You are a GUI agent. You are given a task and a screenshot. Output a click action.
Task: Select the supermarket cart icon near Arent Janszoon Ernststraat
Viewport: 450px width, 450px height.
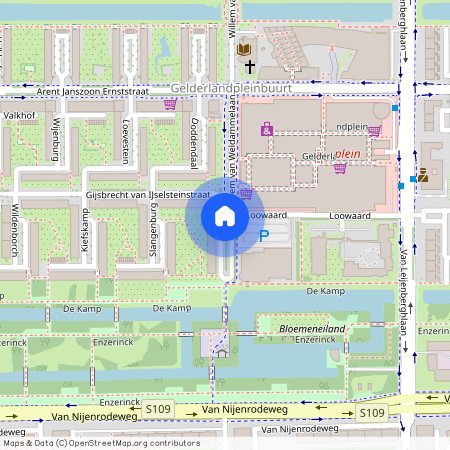coord(170,104)
